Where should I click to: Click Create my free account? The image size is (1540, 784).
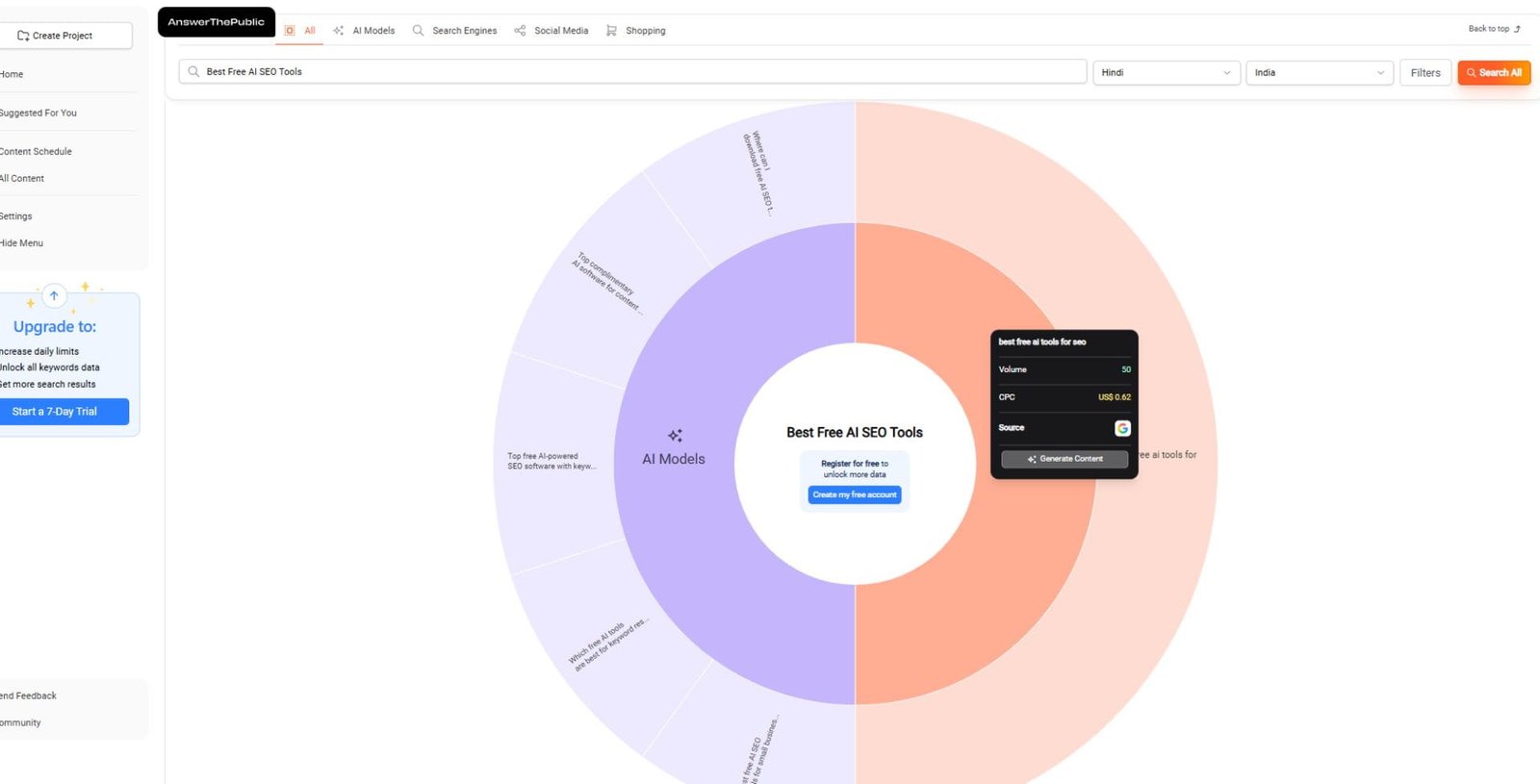pyautogui.click(x=855, y=494)
